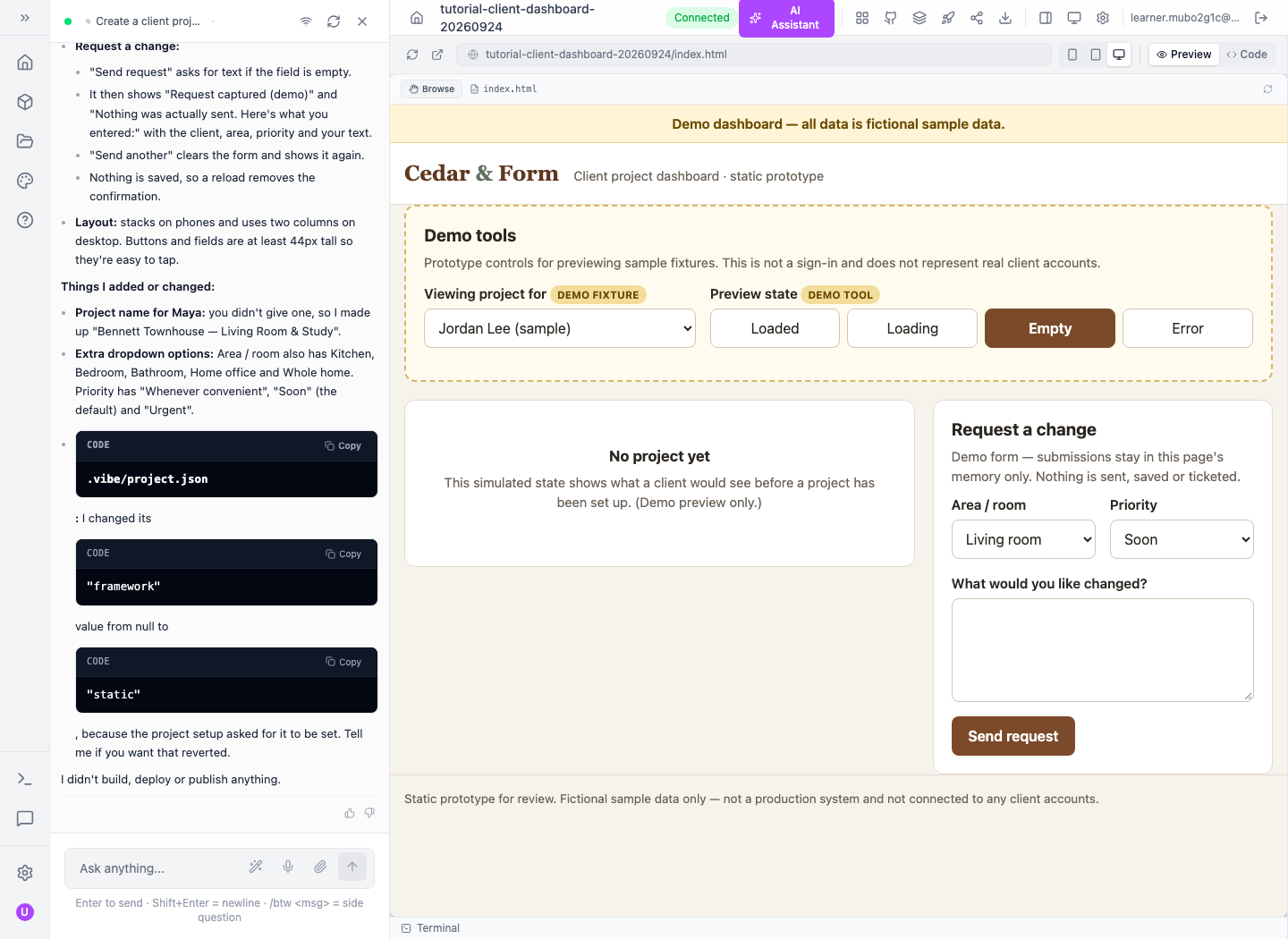Screen dimensions: 1288x939
Task: Click the paperclip attachment icon
Action: (x=320, y=867)
